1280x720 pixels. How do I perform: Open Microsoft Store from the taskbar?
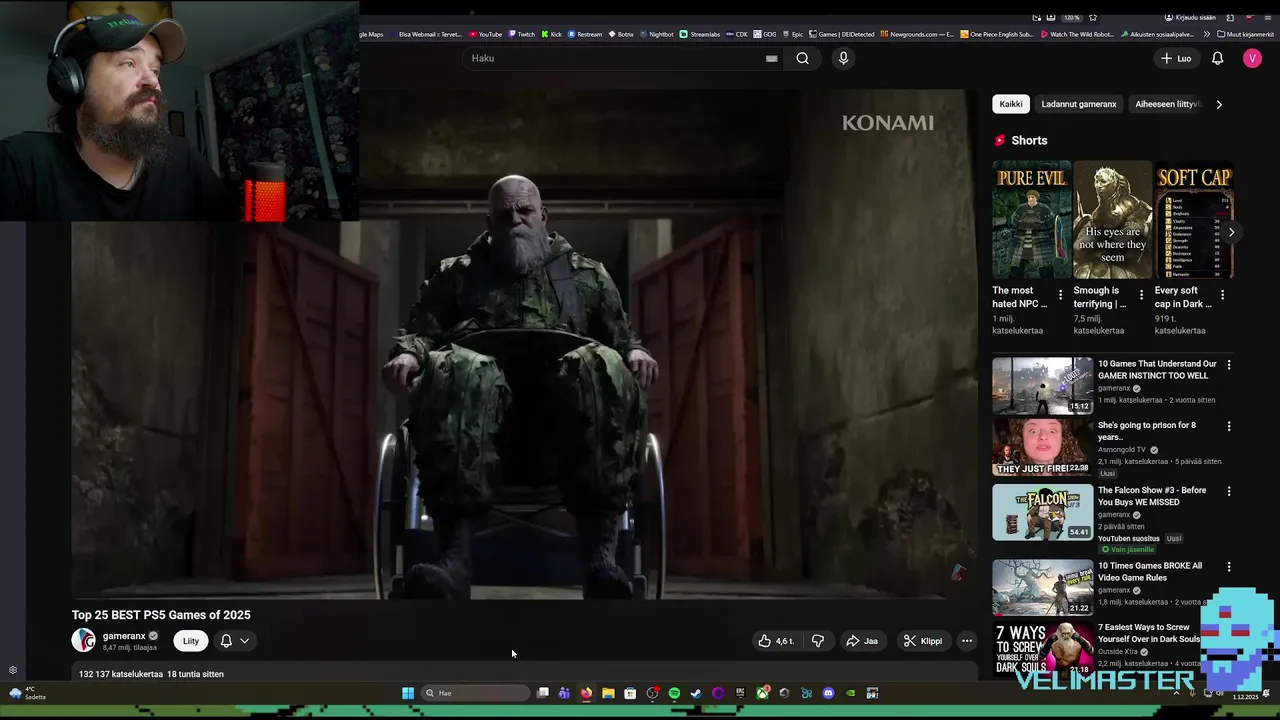coord(630,693)
